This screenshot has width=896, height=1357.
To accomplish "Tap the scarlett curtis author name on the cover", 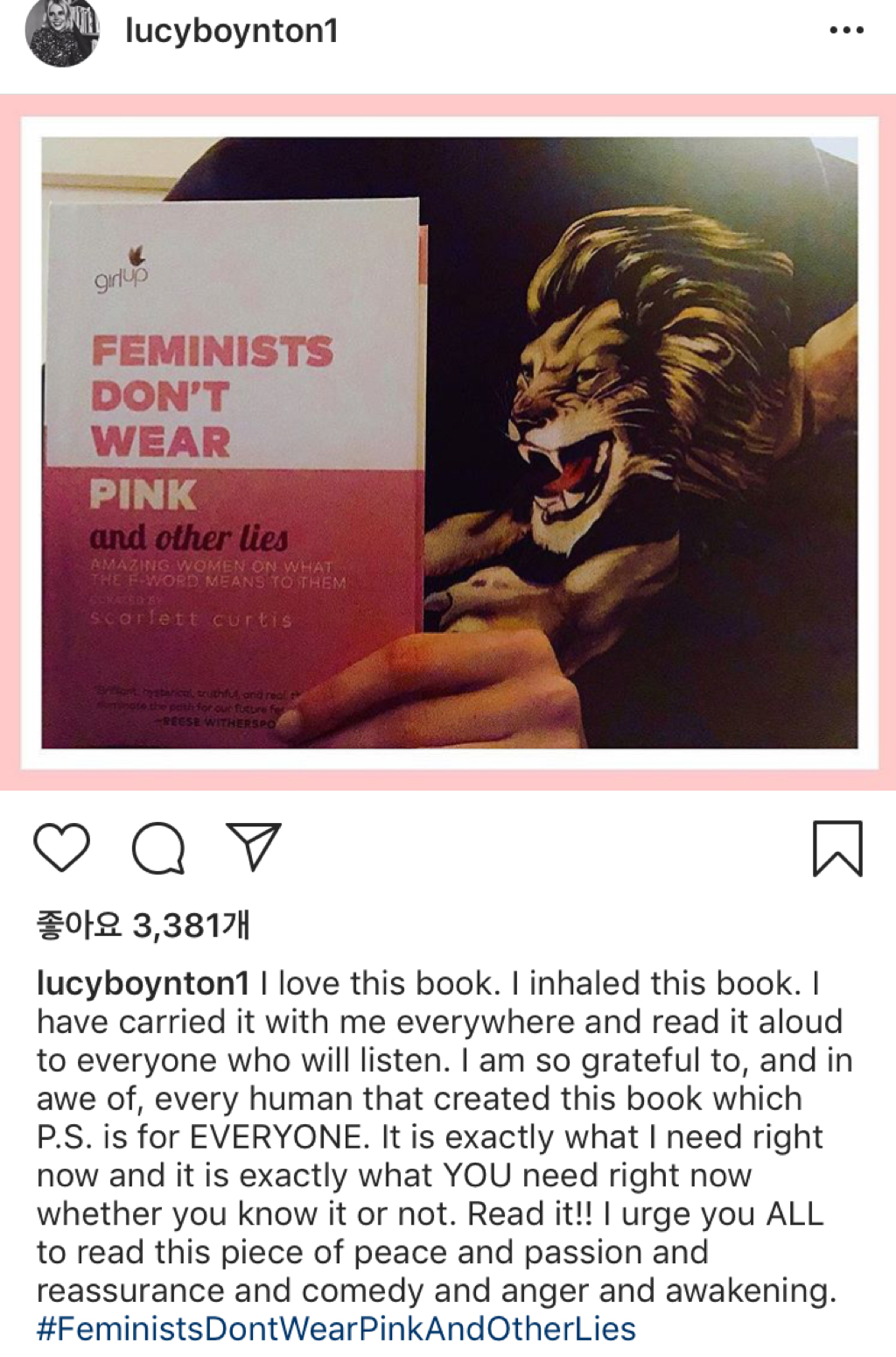I will [x=192, y=619].
